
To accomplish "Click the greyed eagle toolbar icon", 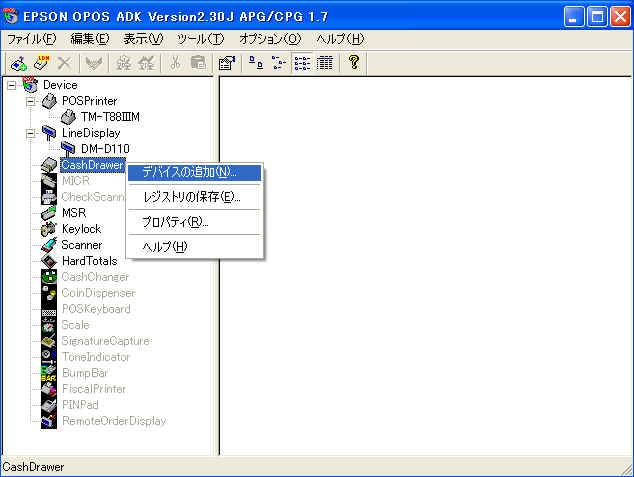I will click(x=94, y=63).
